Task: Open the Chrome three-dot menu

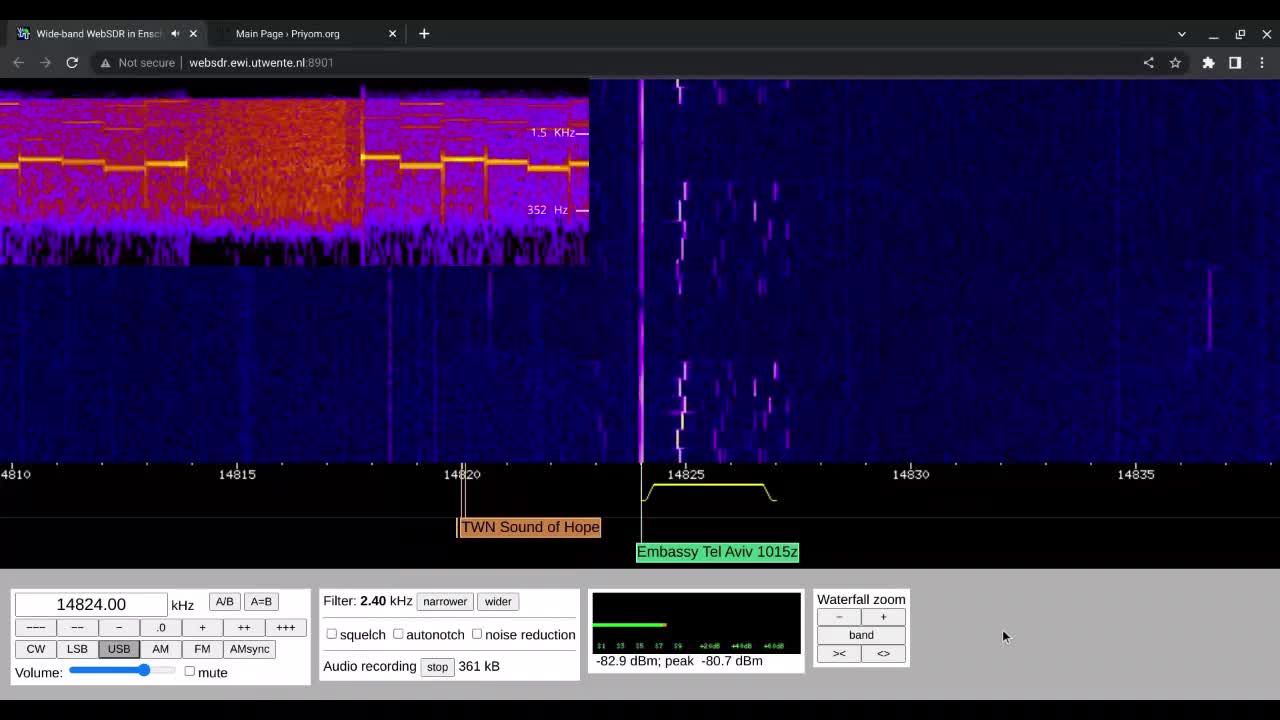Action: (x=1262, y=62)
